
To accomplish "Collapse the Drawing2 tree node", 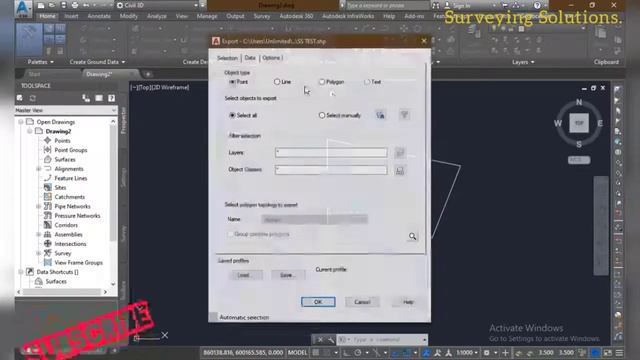I will pyautogui.click(x=30, y=131).
